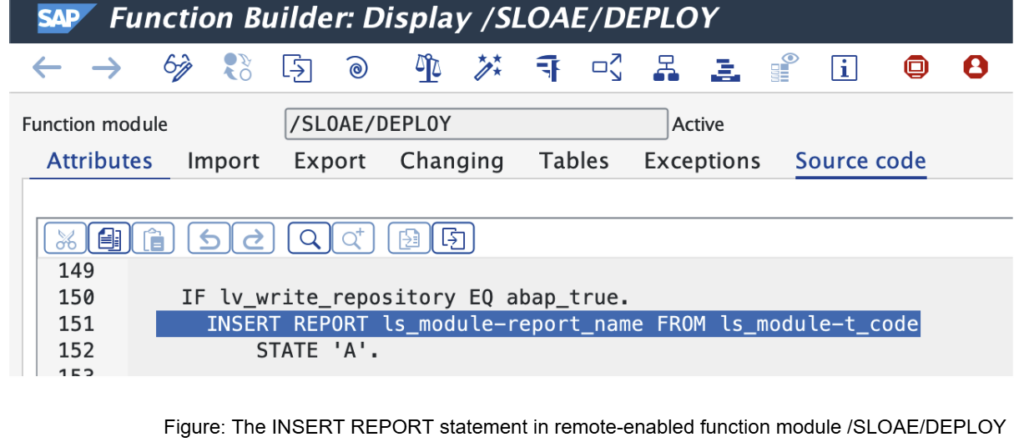
Task: Click line number 150
Action: click(x=76, y=297)
